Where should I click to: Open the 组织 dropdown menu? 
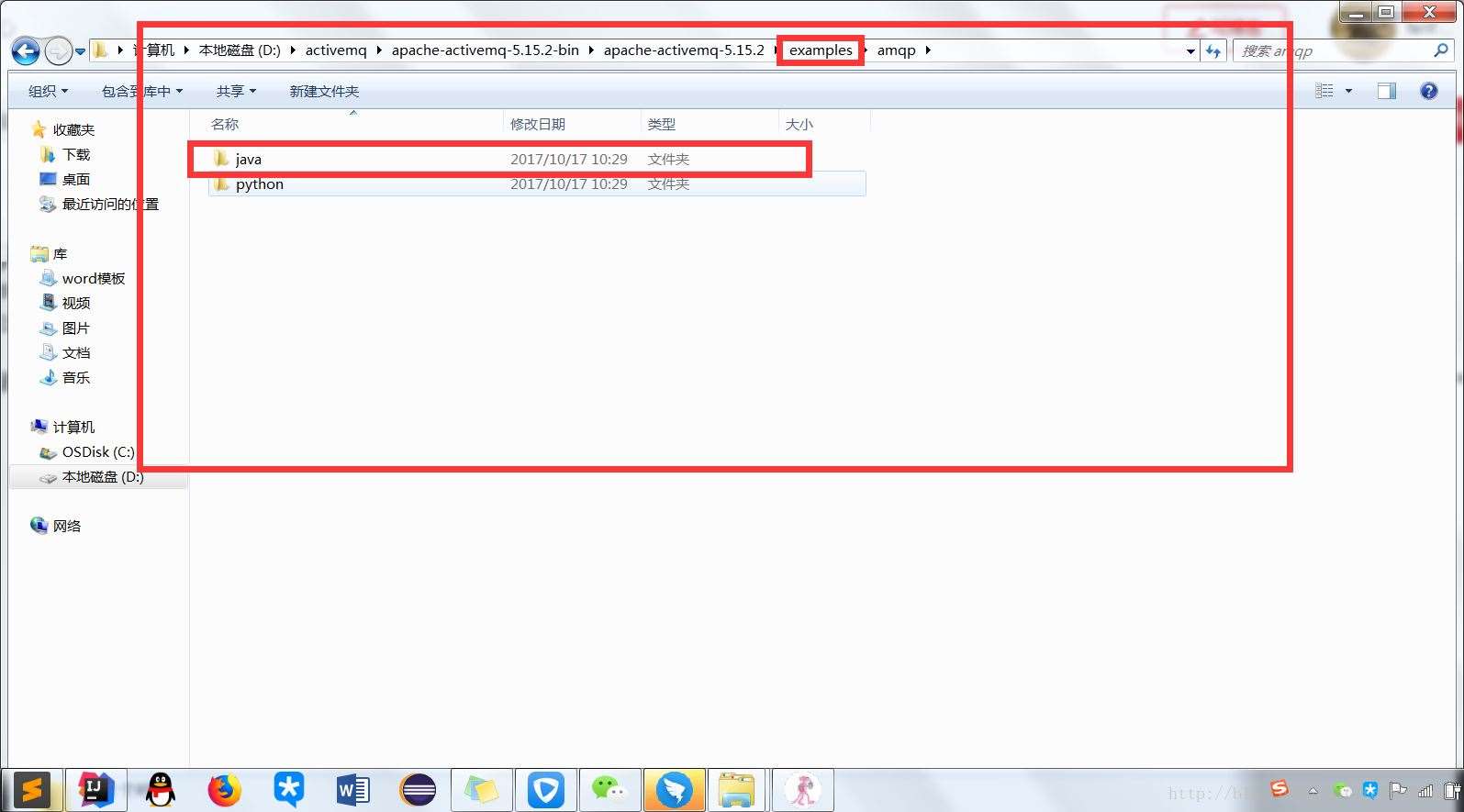click(x=48, y=91)
